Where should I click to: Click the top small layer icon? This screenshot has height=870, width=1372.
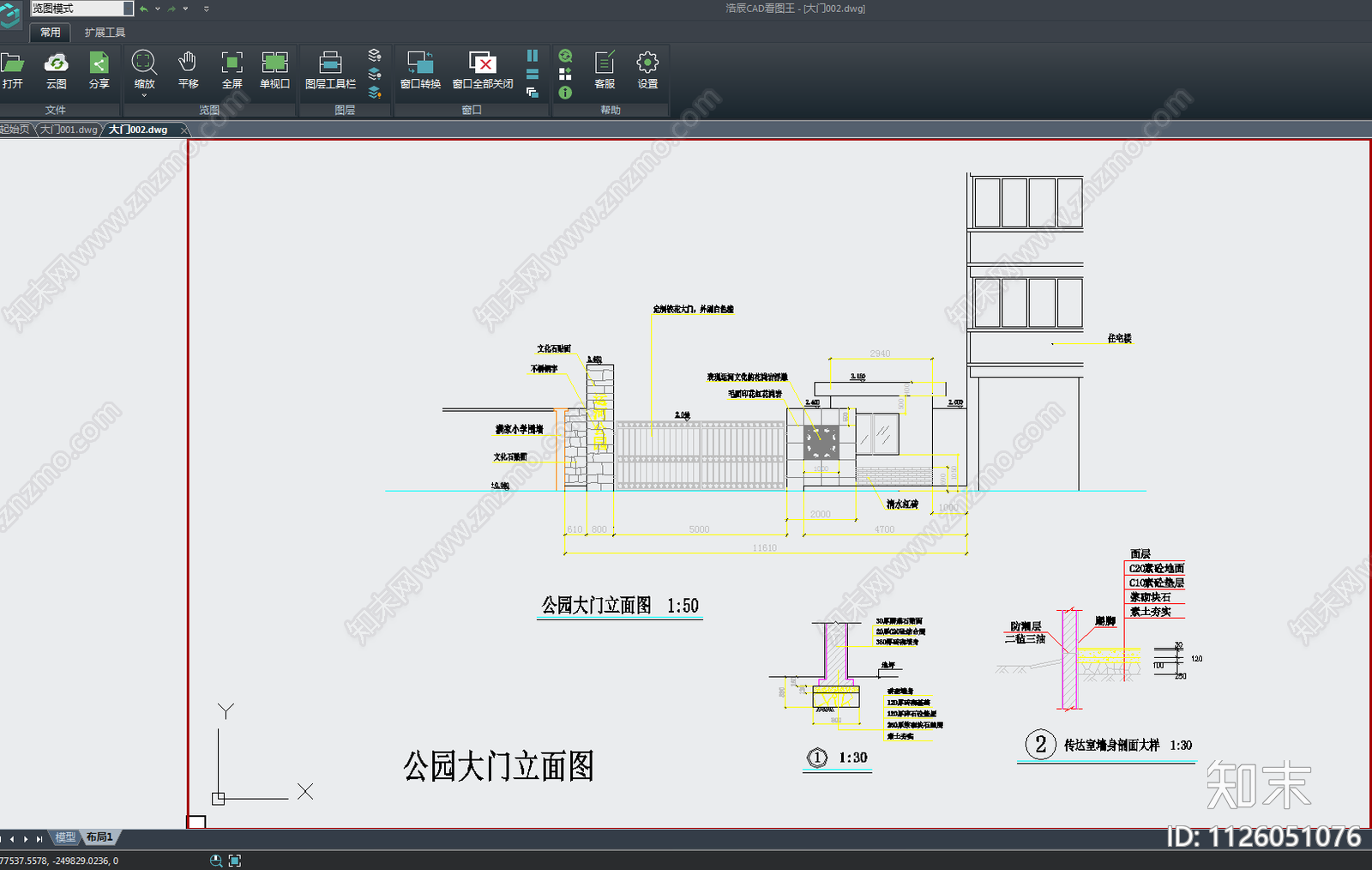click(x=375, y=55)
